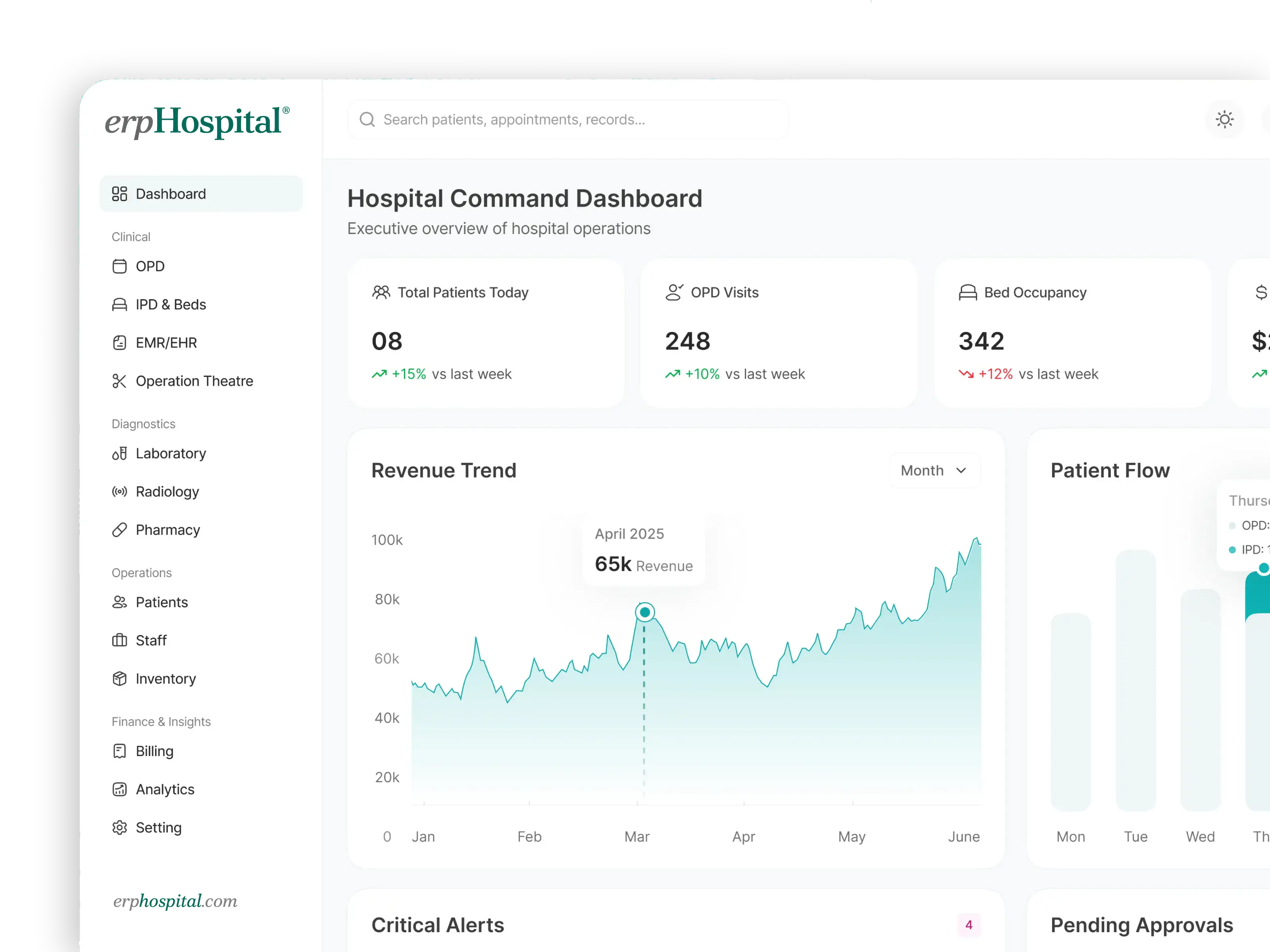Click the Patients people icon
The width and height of the screenshot is (1270, 952).
(119, 602)
